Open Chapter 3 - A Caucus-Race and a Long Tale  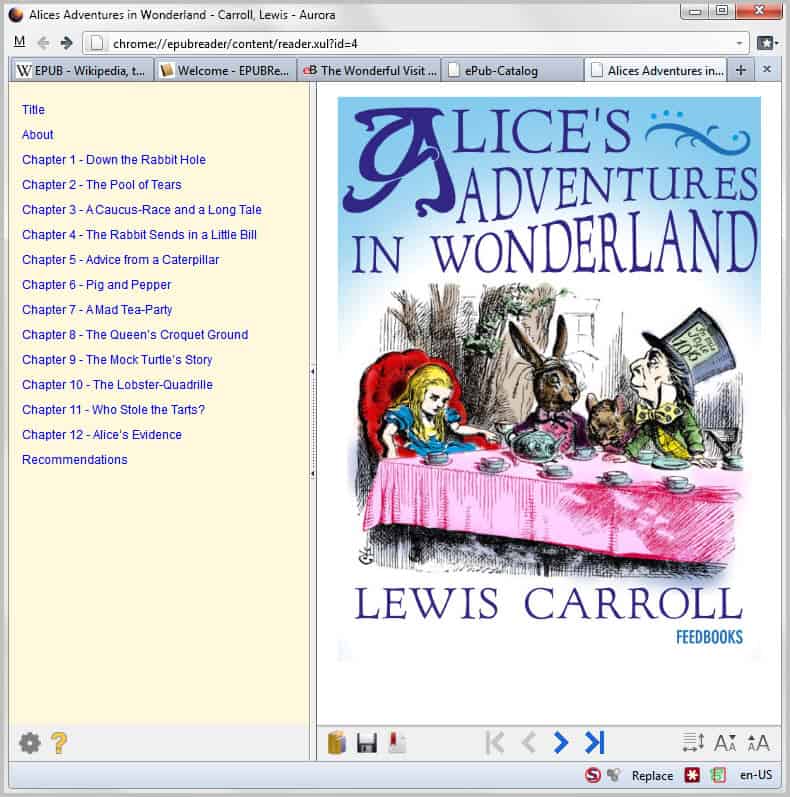point(142,209)
